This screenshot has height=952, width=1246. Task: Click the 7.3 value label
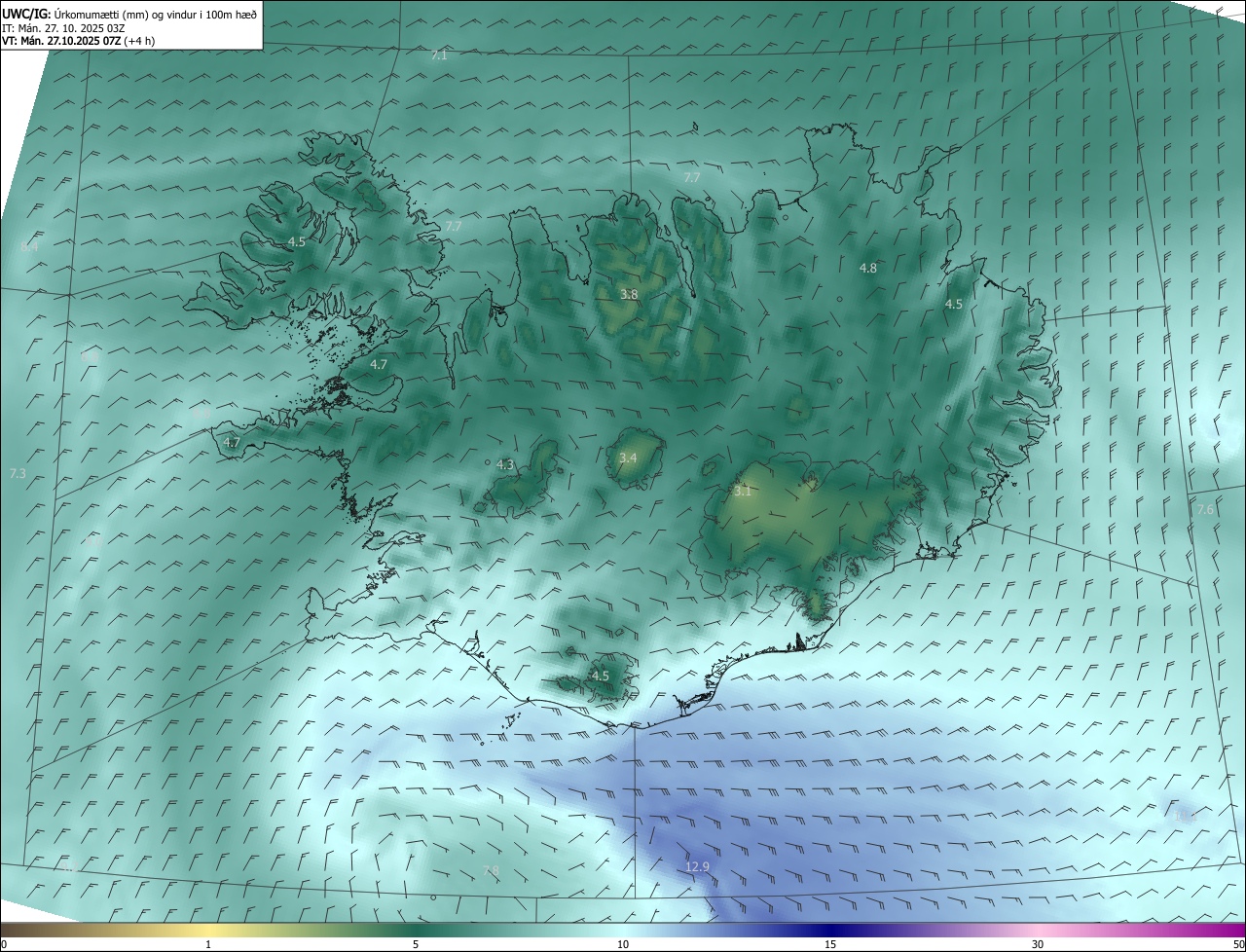click(x=17, y=474)
